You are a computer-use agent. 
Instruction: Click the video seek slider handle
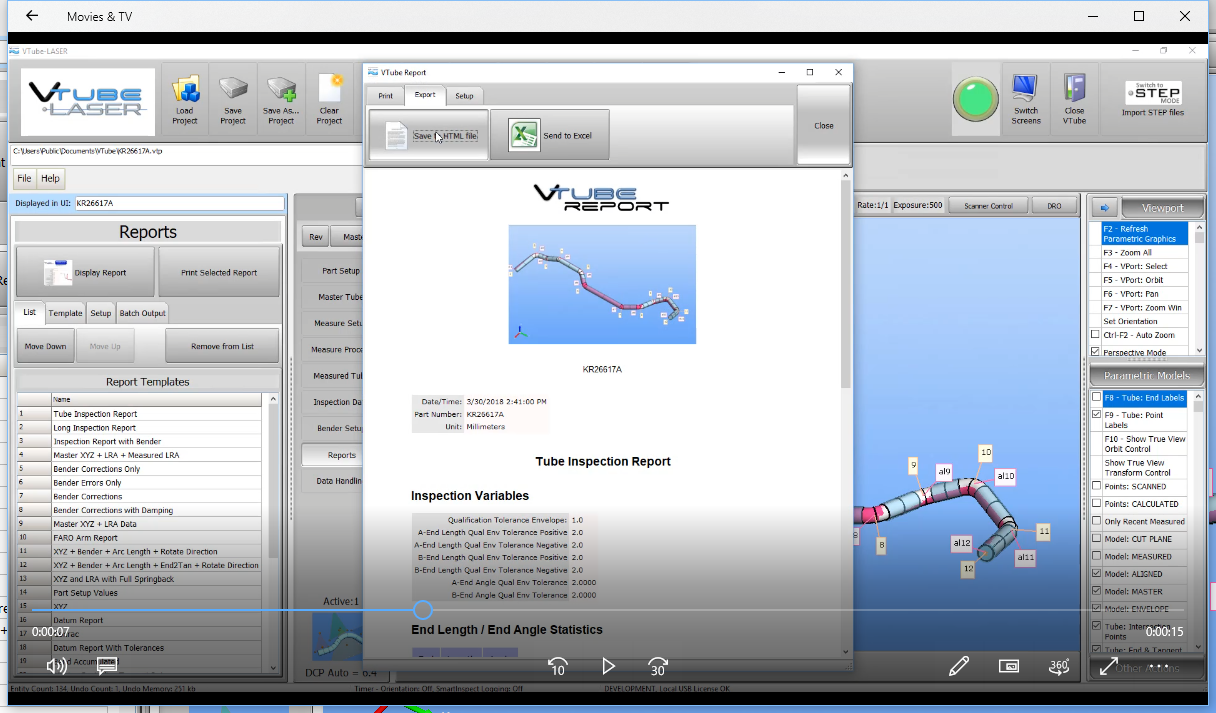click(423, 610)
